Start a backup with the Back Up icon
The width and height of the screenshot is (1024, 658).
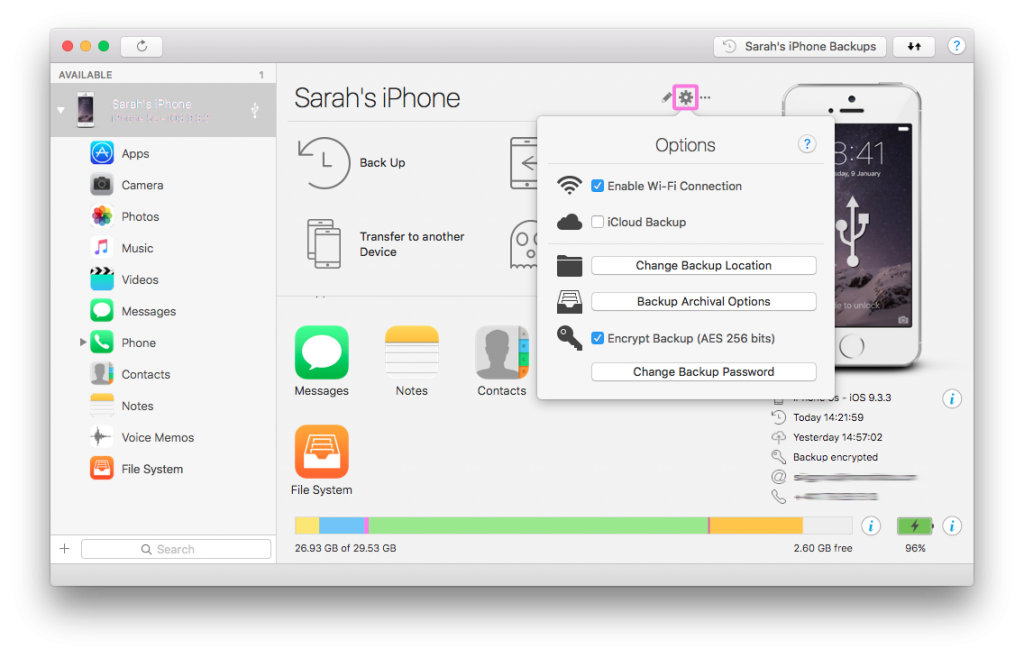pos(322,163)
